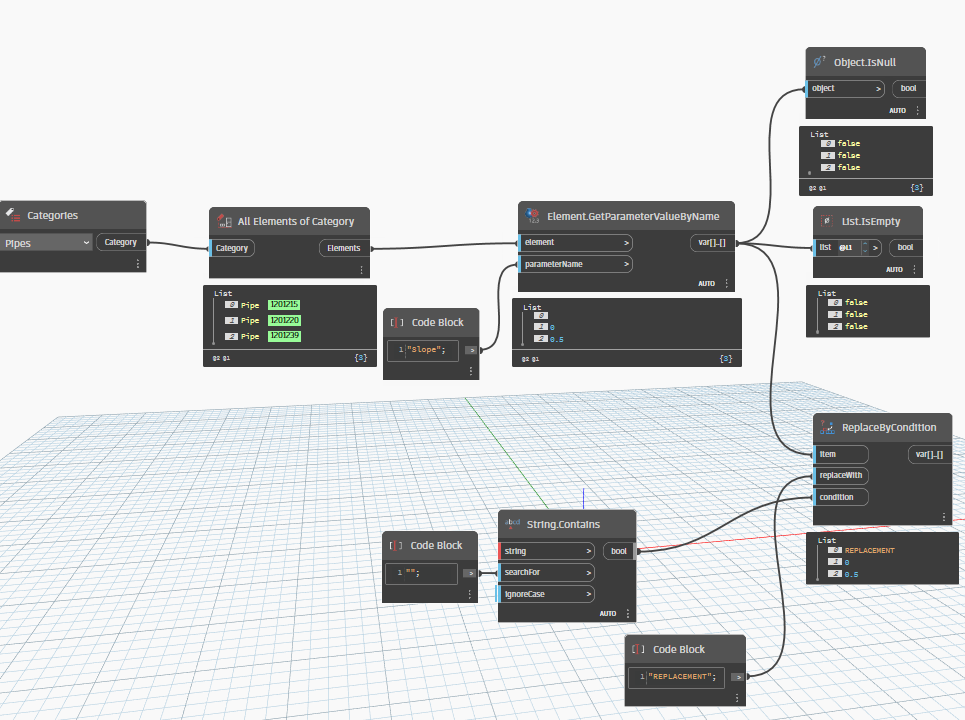Open Element.GetParameterValueByName options dots
Viewport: 965px width, 720px height.
point(727,283)
